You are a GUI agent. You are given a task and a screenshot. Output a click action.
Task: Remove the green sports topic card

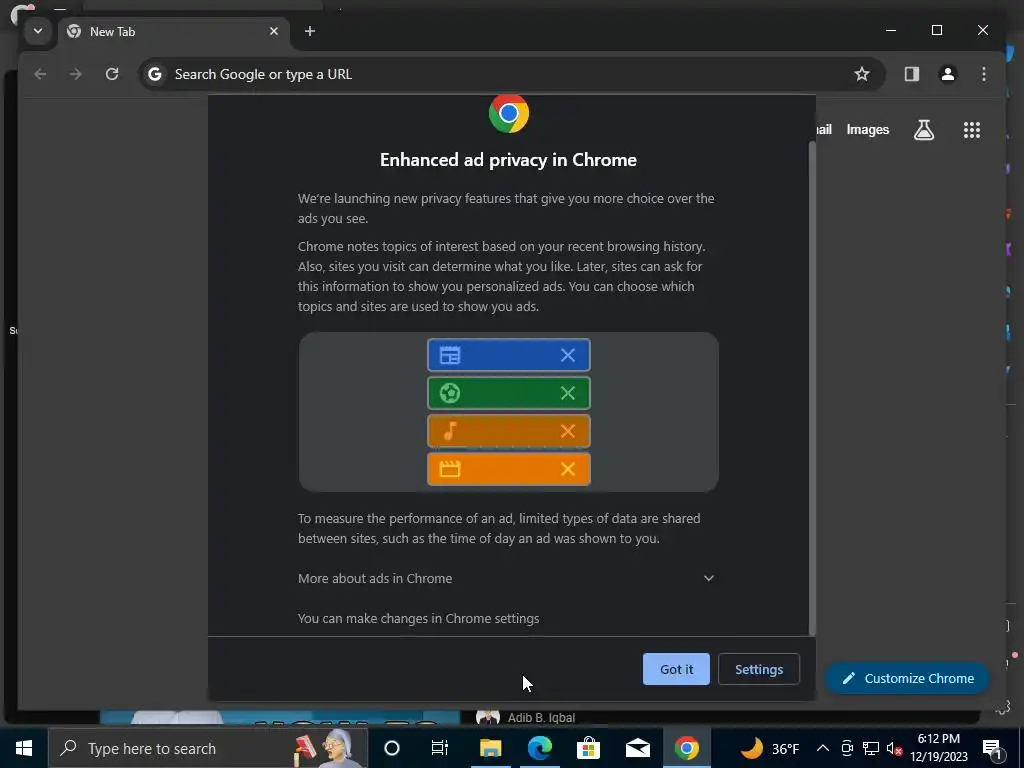pyautogui.click(x=568, y=393)
